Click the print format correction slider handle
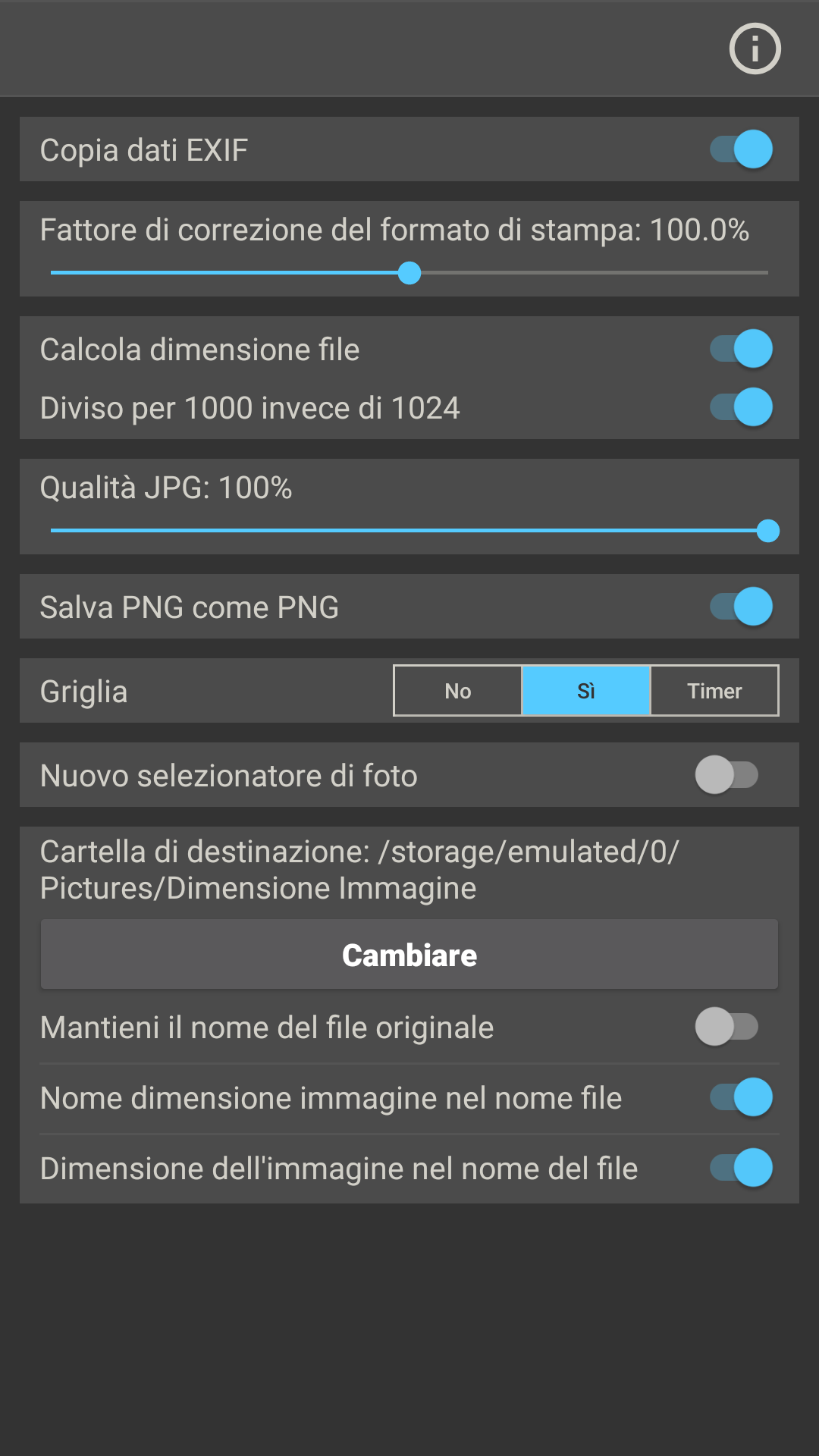Viewport: 819px width, 1456px height. [409, 273]
